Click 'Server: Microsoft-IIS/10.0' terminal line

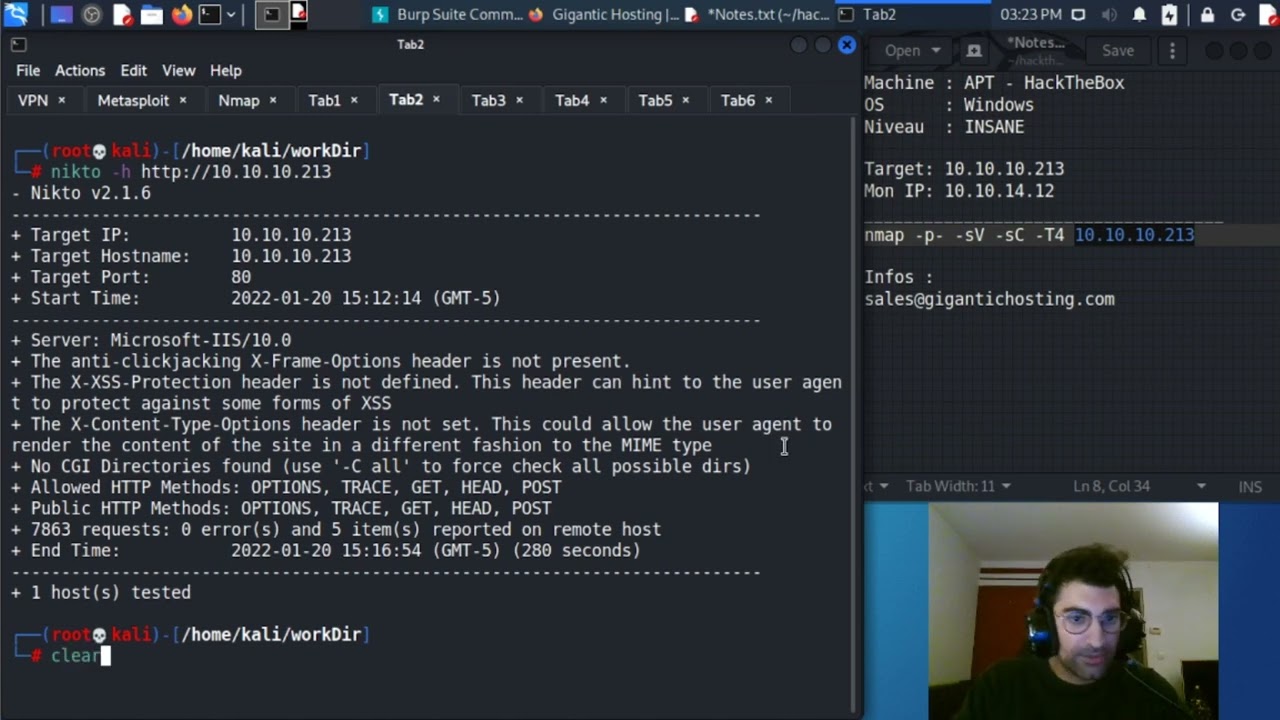(151, 340)
